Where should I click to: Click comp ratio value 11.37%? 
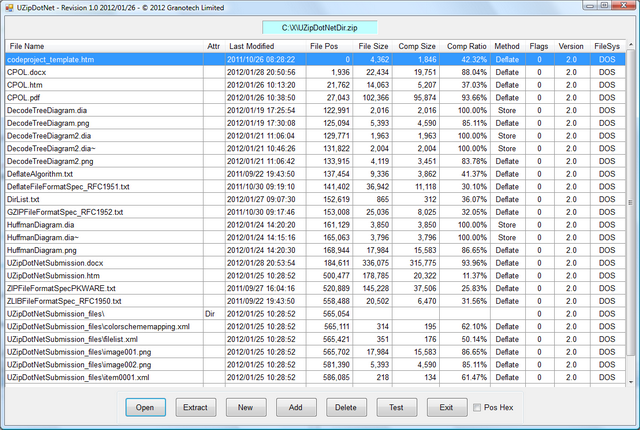pos(475,275)
